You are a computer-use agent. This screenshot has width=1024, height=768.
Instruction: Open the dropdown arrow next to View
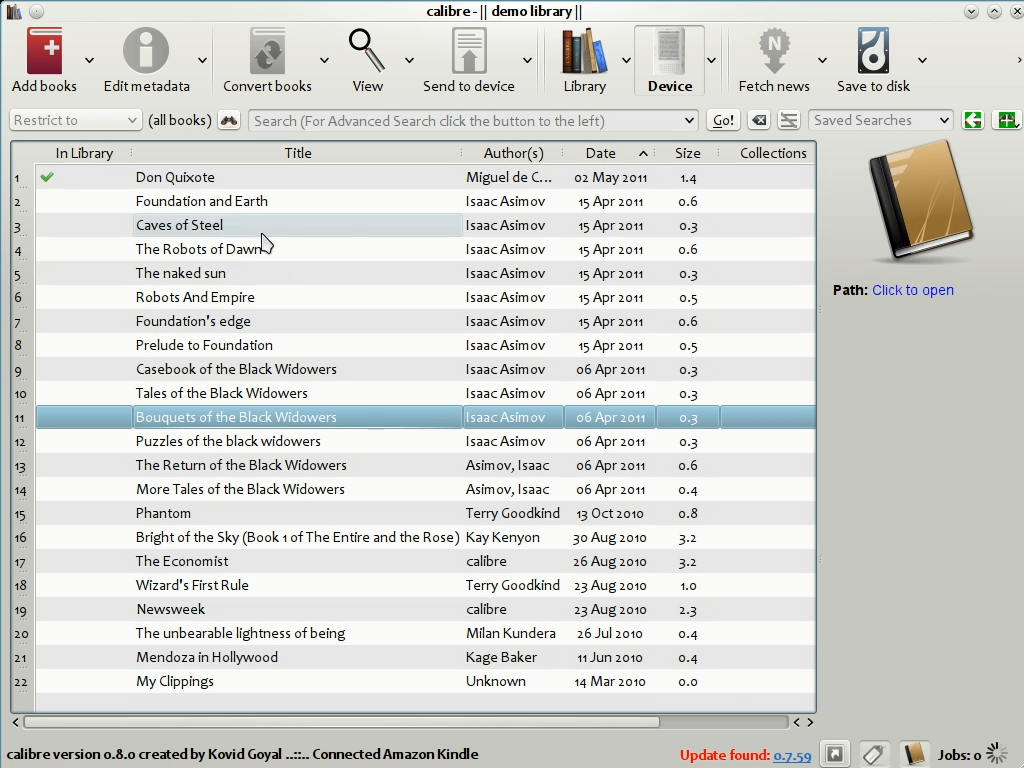click(x=409, y=61)
